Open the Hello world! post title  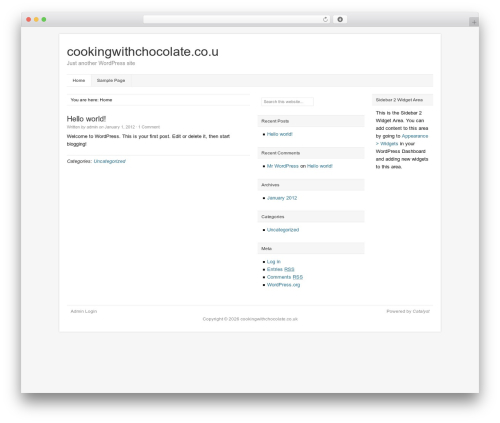(x=86, y=119)
